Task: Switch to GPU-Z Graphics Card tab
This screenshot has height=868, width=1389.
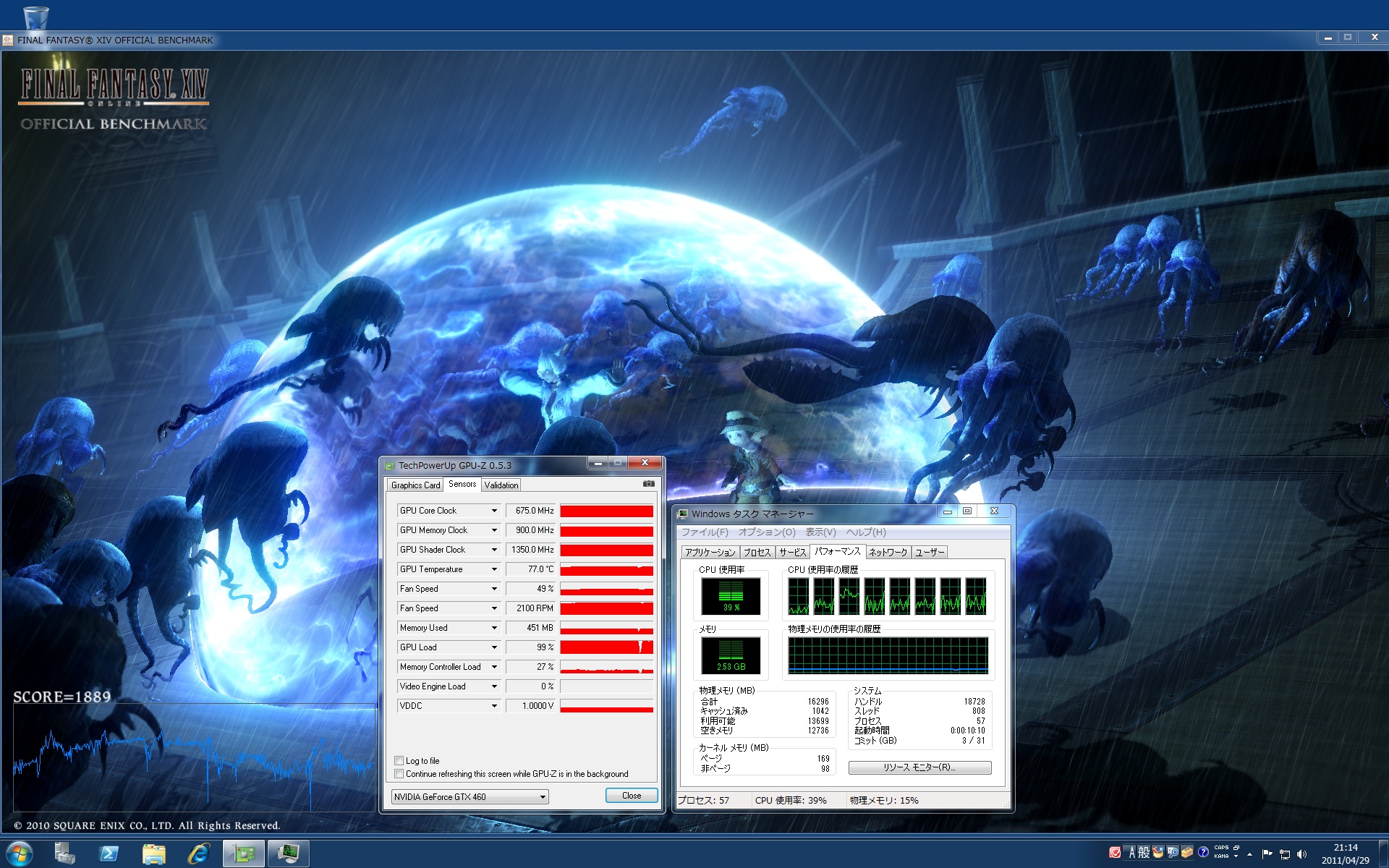Action: [415, 485]
